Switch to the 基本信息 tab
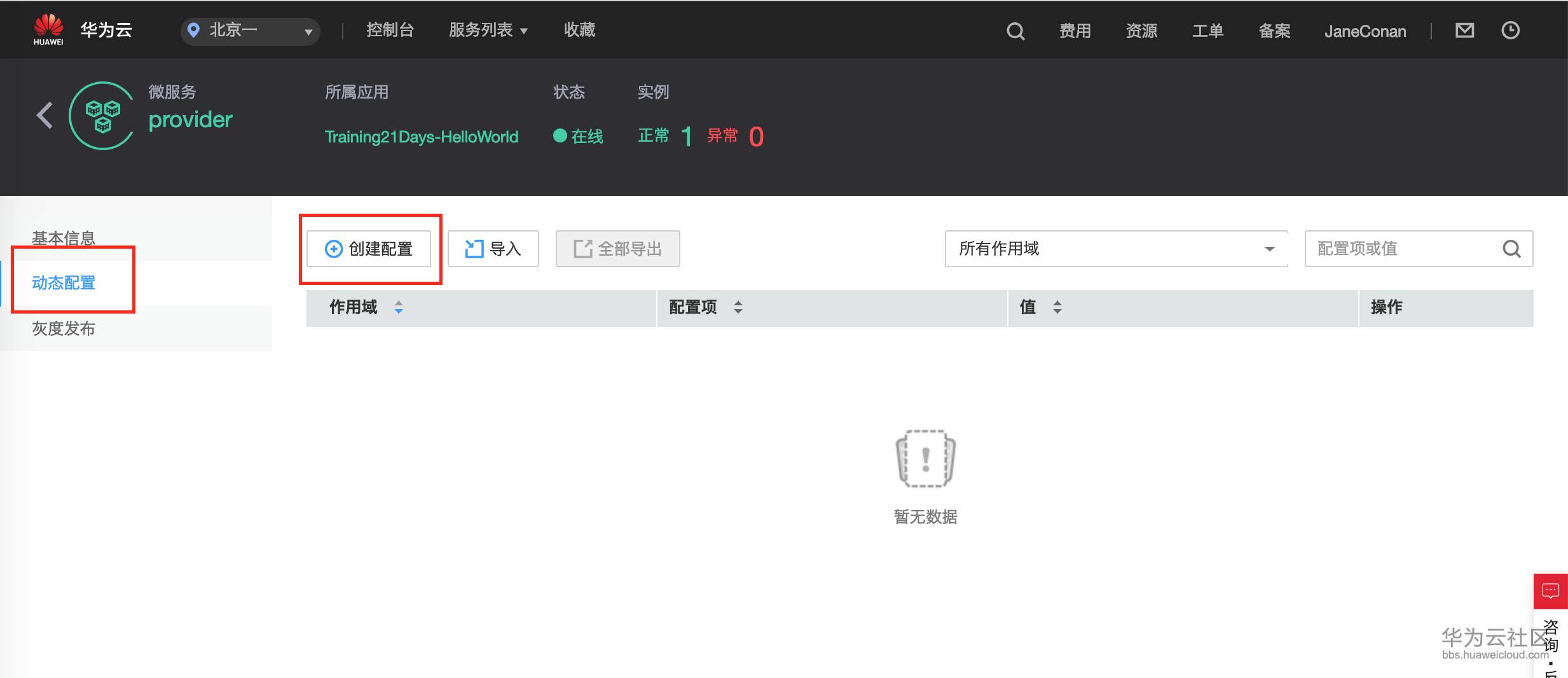The width and height of the screenshot is (1568, 678). coord(64,237)
